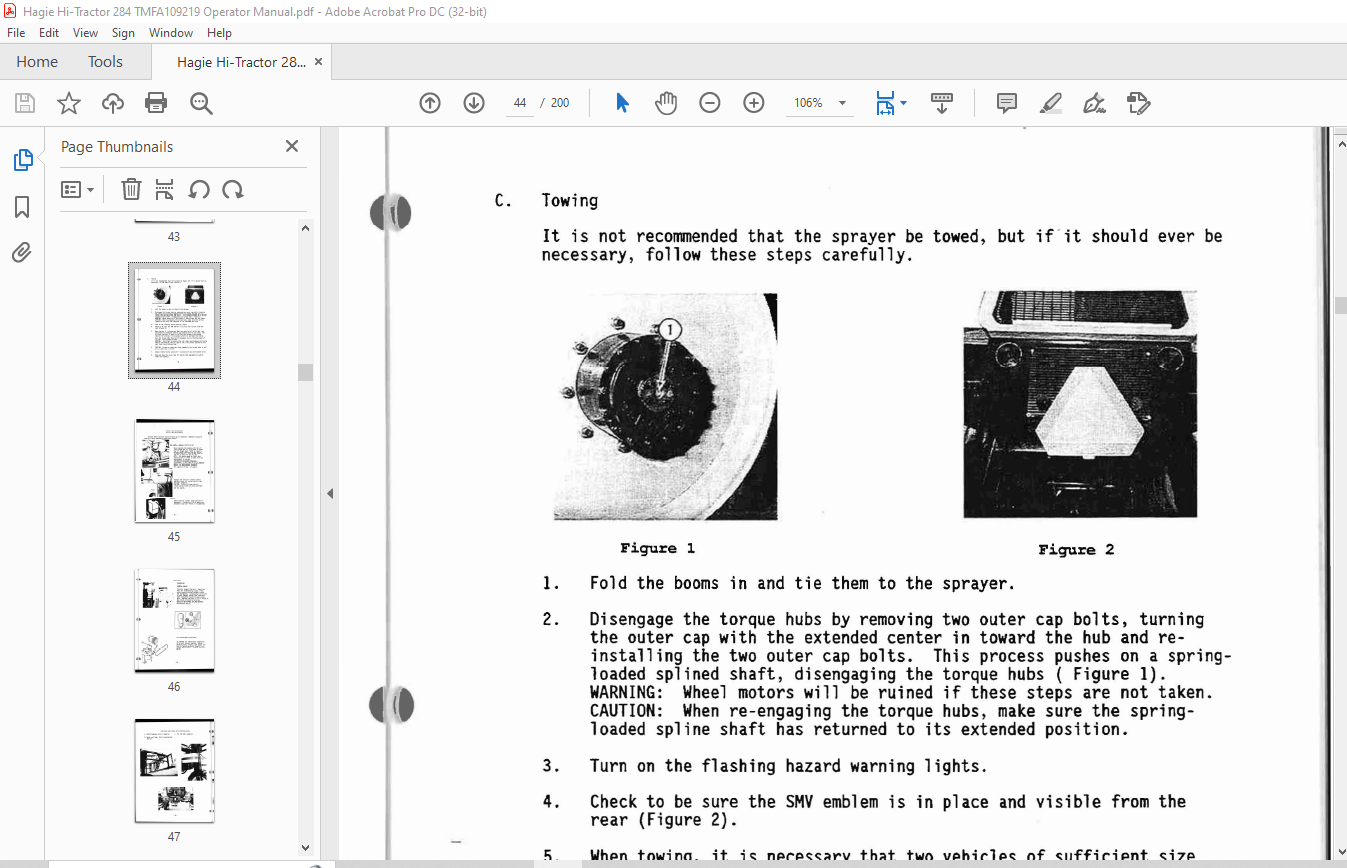Rotate page counterclockwise

pyautogui.click(x=199, y=189)
